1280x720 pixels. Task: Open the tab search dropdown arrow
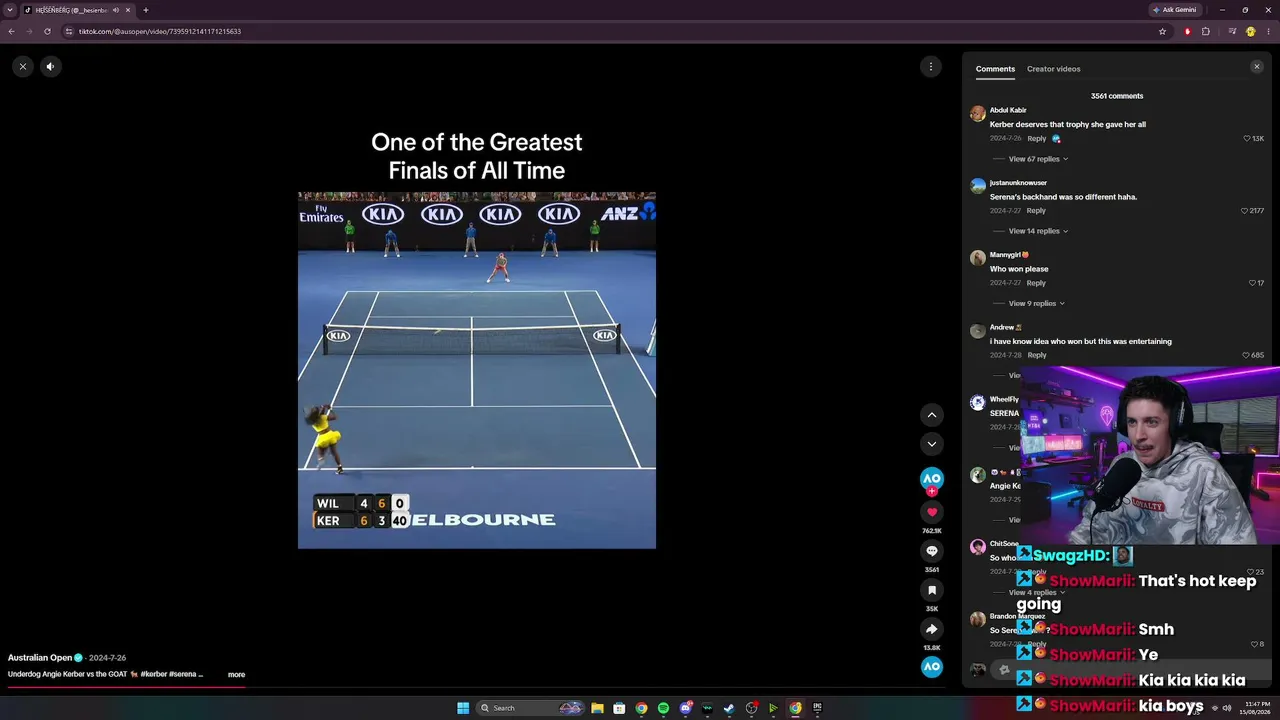pyautogui.click(x=9, y=10)
